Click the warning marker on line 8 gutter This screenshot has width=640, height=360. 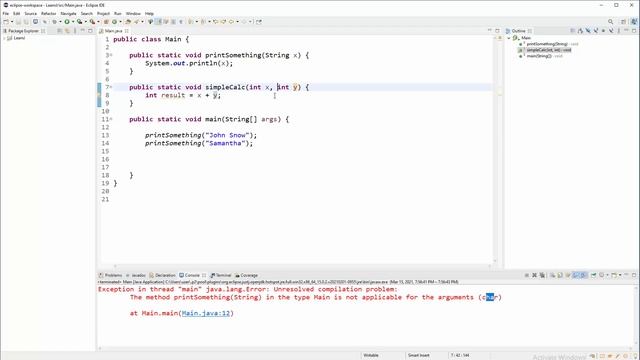click(99, 95)
